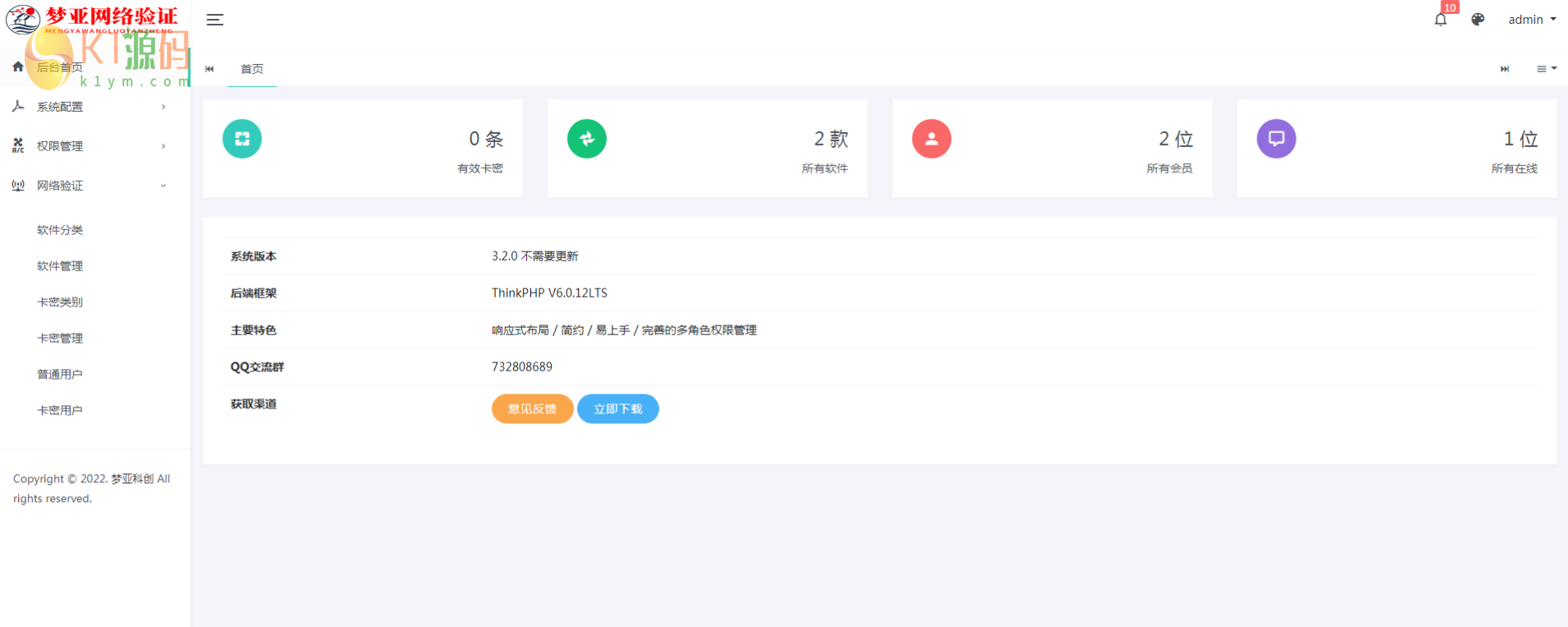
Task: Click the 系统配置 wrench icon
Action: [x=18, y=106]
